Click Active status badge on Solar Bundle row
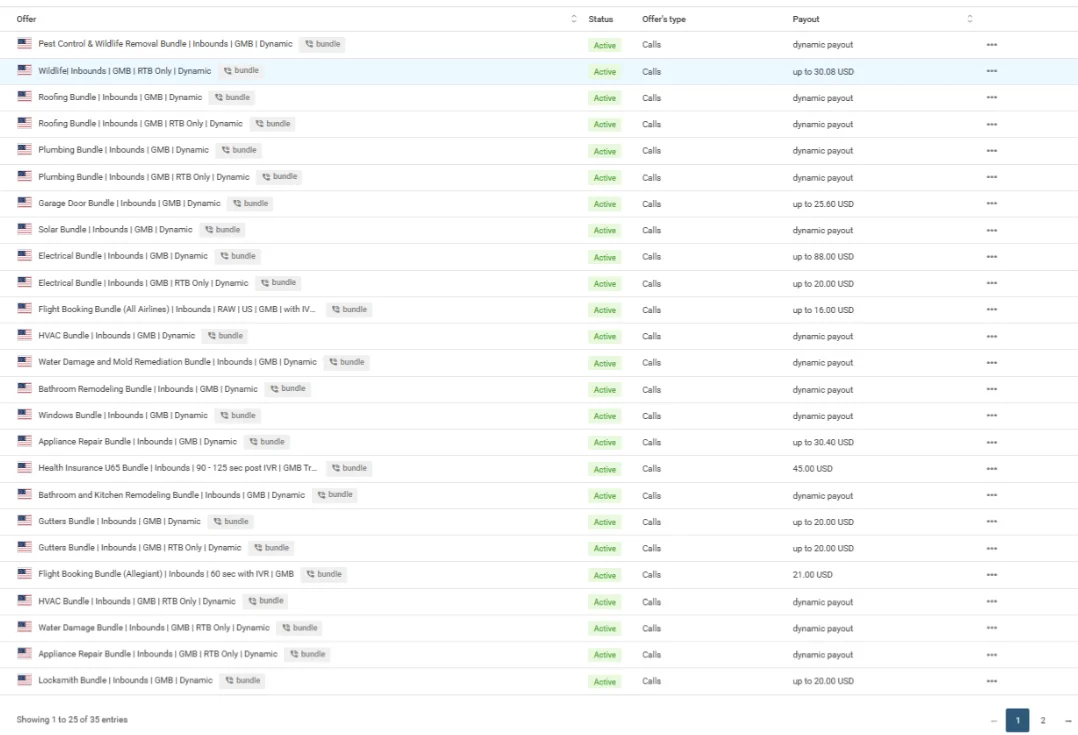The height and width of the screenshot is (735, 1078). [x=605, y=230]
